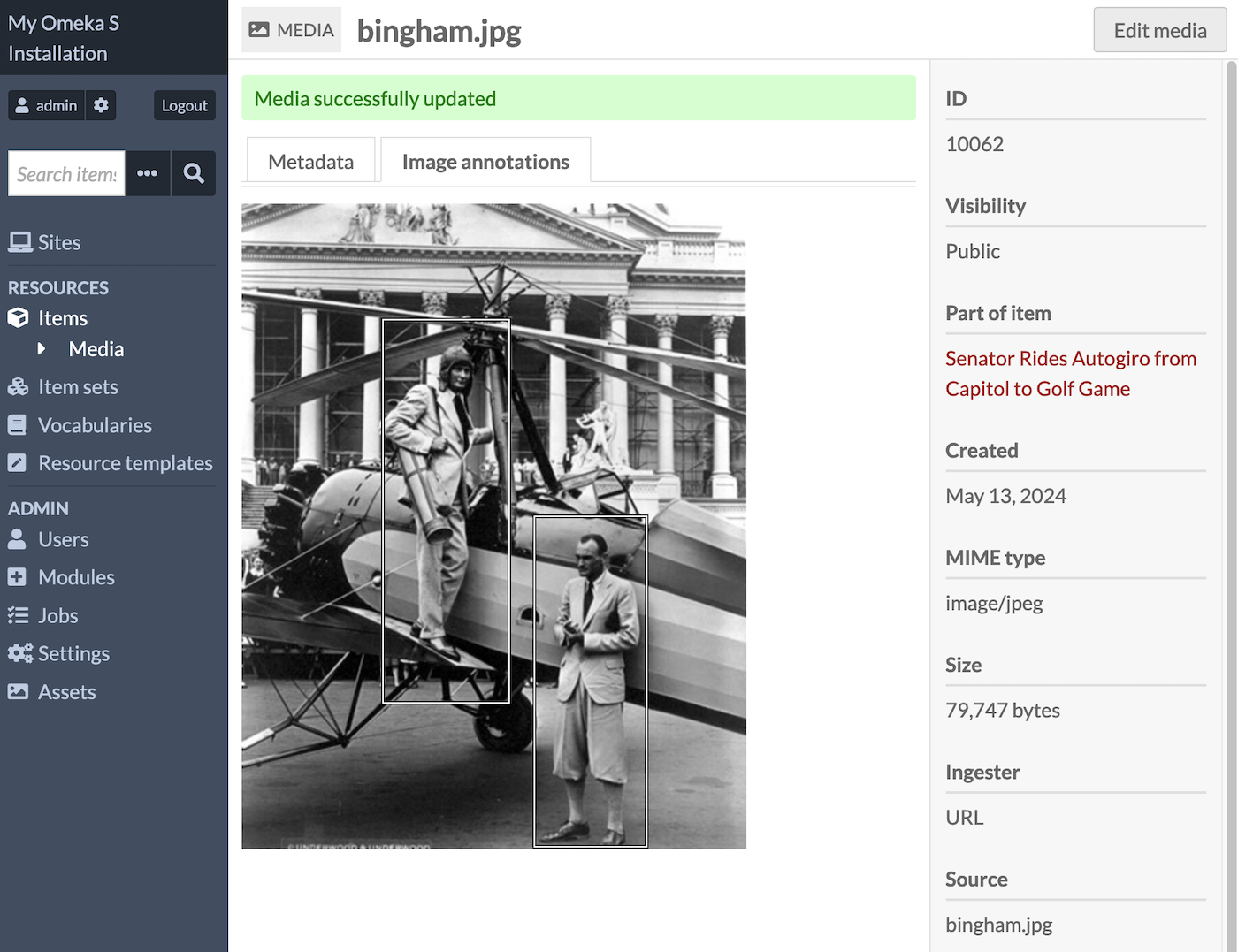Open the Media submenu entry

[96, 349]
